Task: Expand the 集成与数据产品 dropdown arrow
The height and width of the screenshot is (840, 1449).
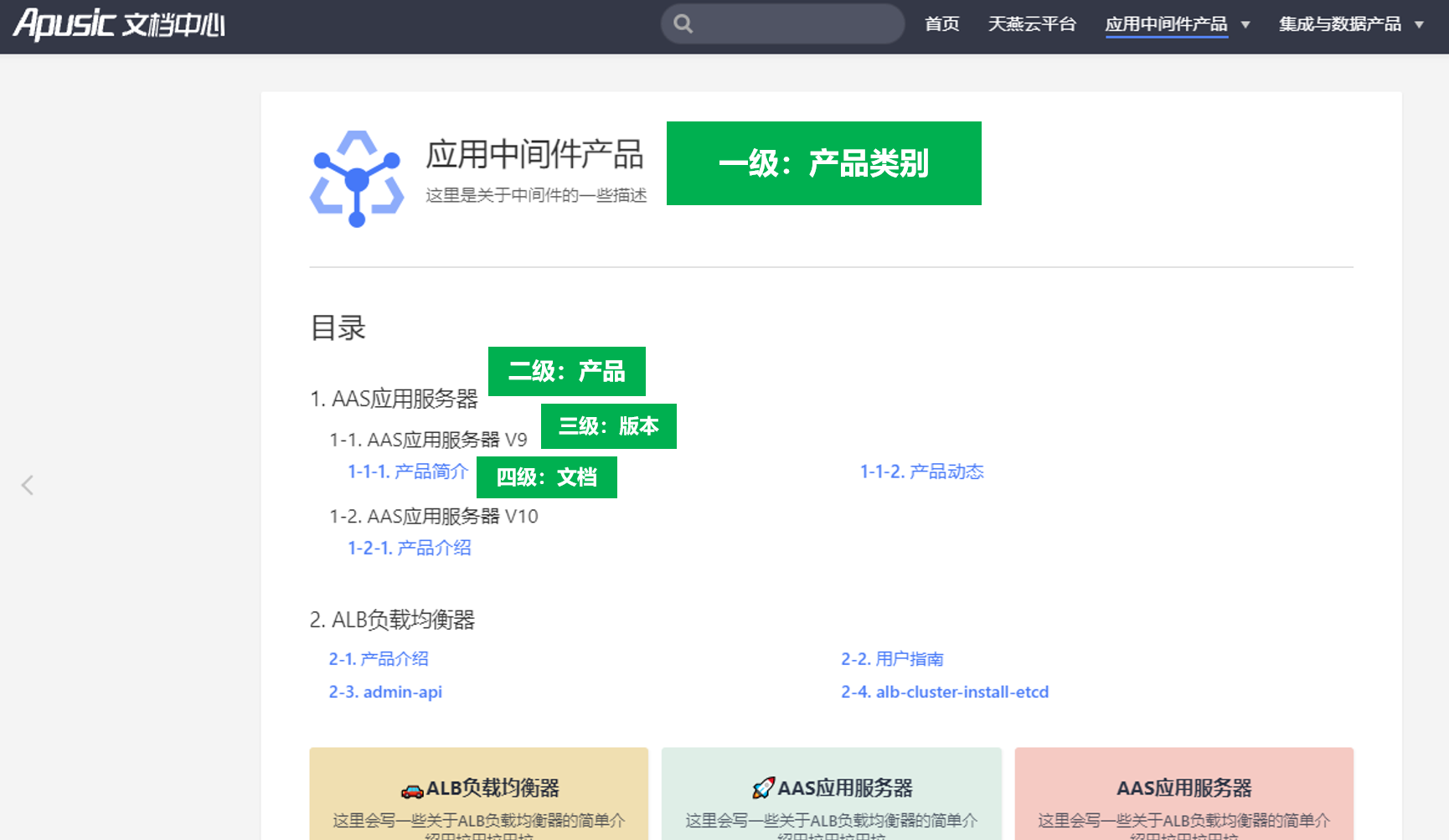Action: click(1419, 25)
